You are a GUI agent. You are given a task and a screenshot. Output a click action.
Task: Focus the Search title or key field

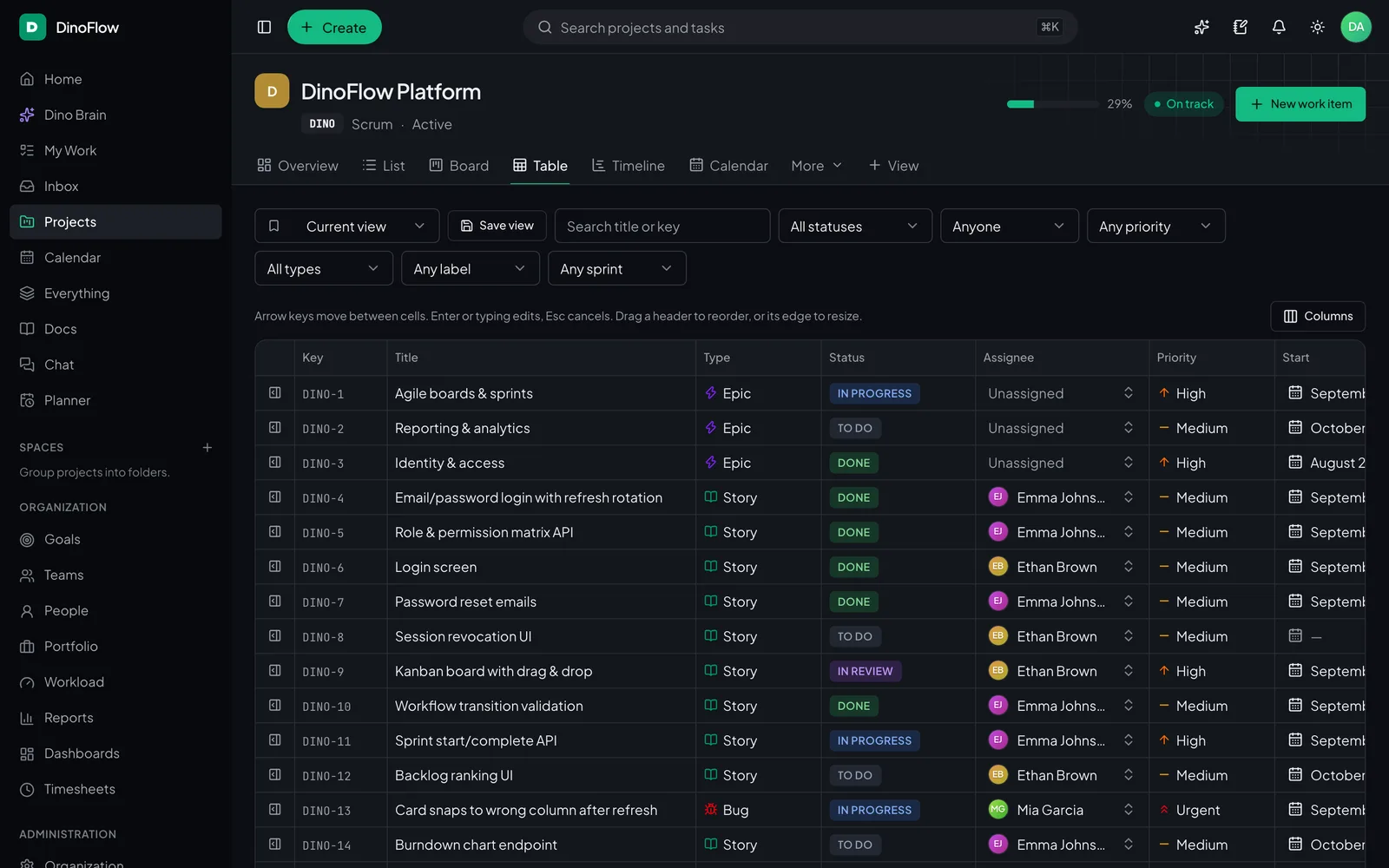click(662, 226)
